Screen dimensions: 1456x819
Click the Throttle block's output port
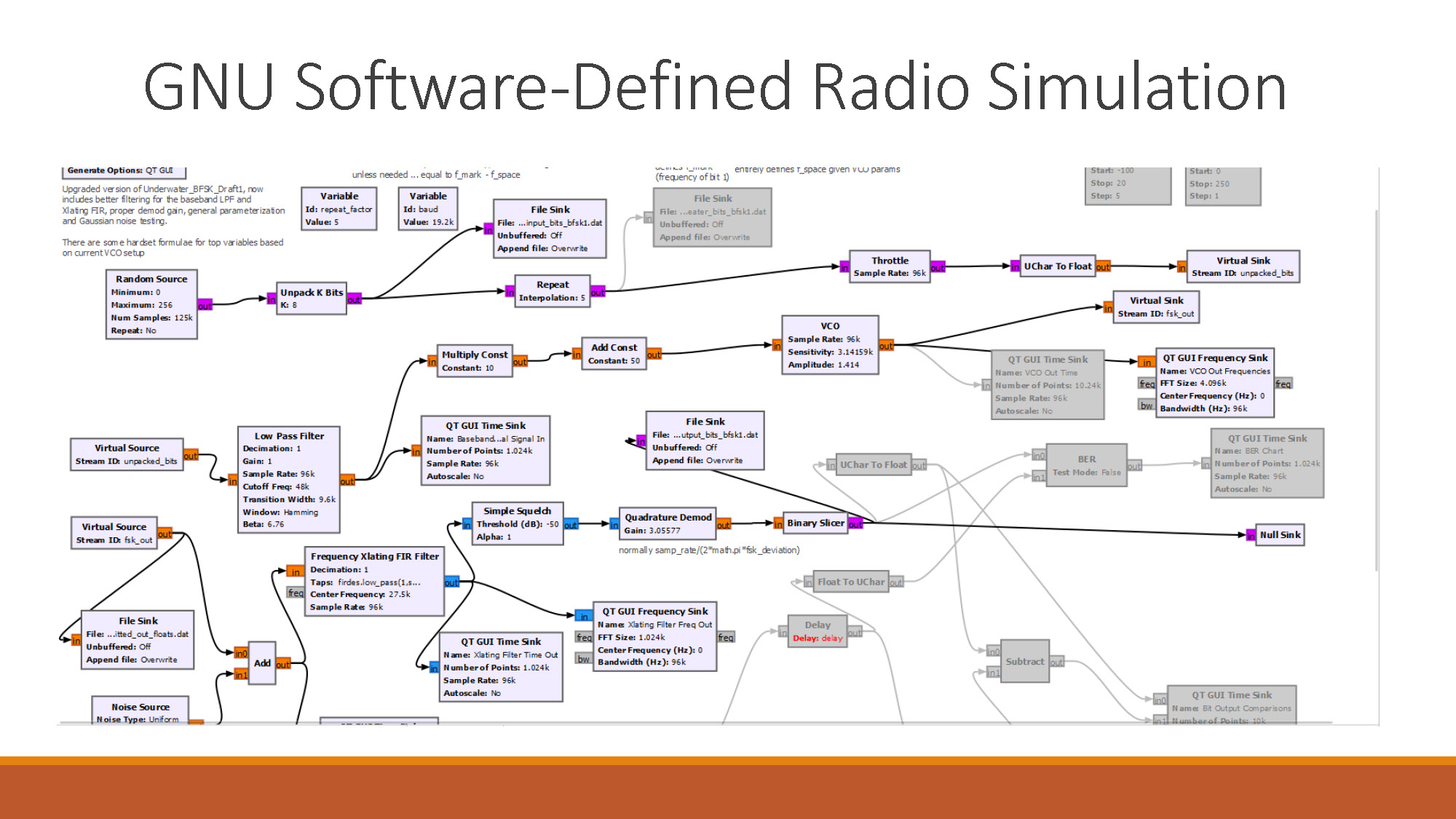938,267
